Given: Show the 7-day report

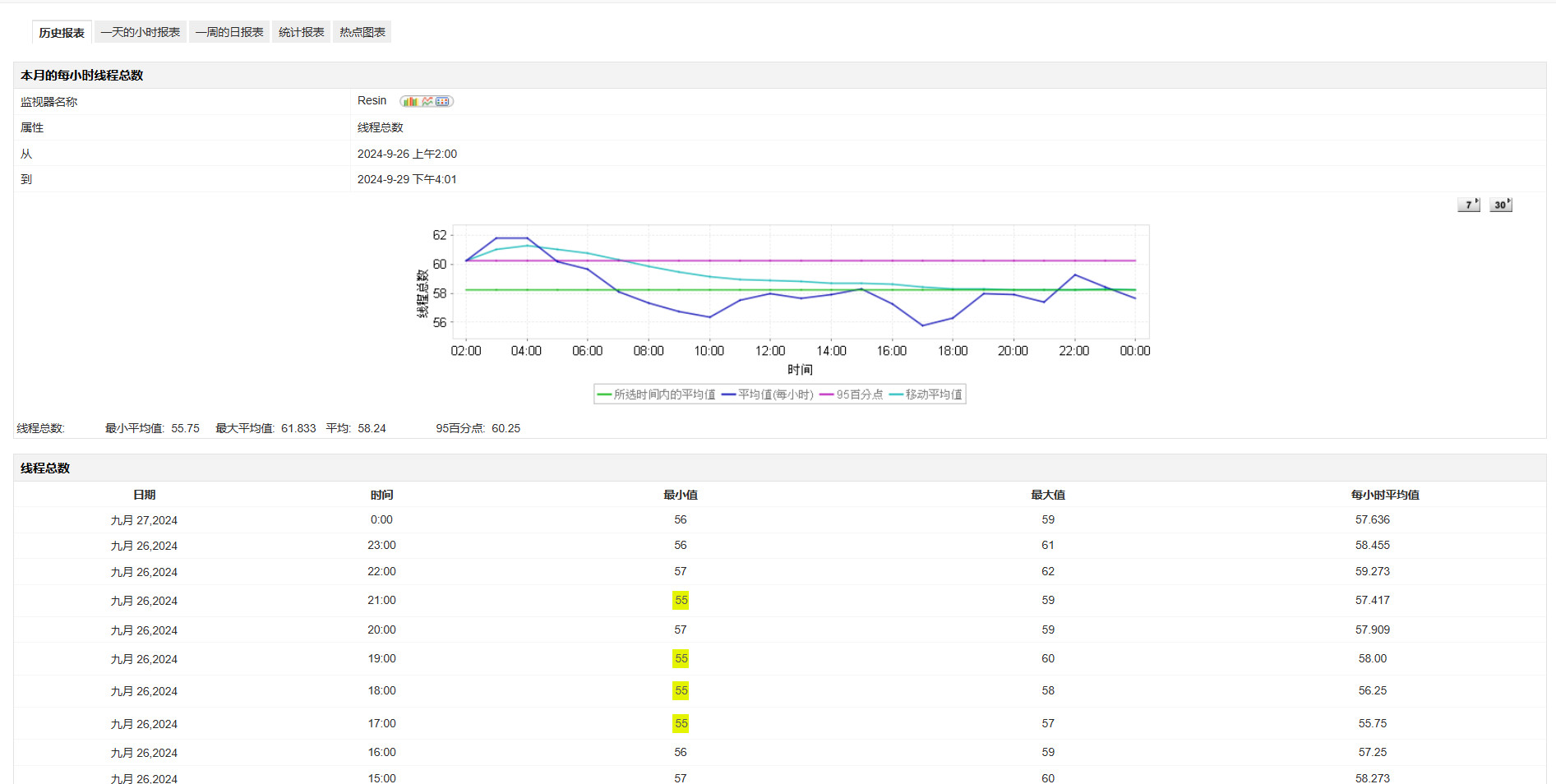Looking at the screenshot, I should [x=1468, y=205].
